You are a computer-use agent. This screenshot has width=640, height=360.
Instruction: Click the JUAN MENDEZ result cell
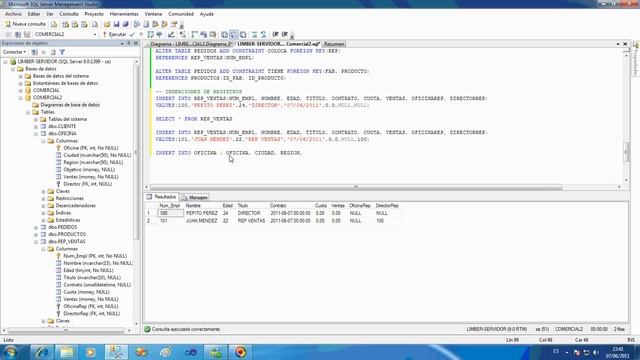point(202,221)
